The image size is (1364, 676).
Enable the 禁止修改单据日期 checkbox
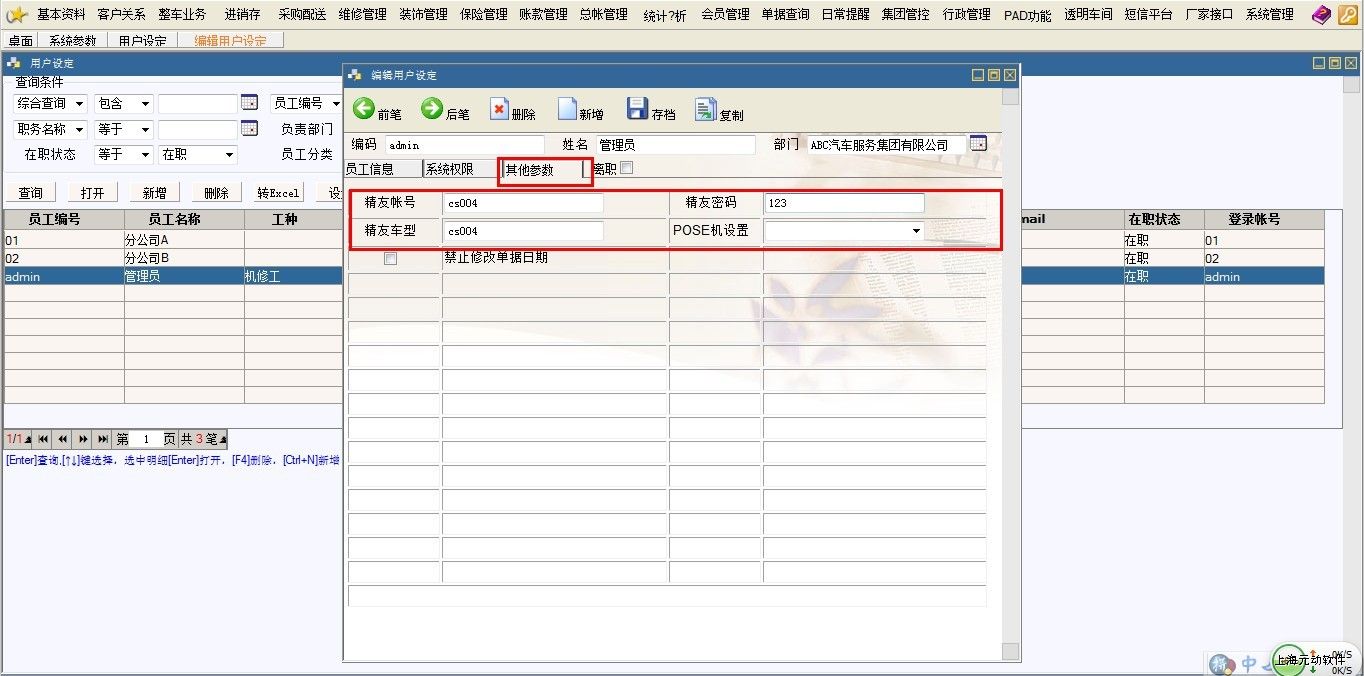[x=391, y=259]
